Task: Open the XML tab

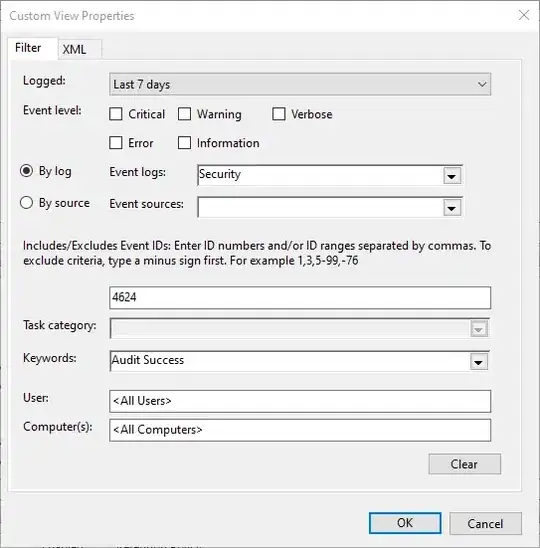Action: (79, 49)
